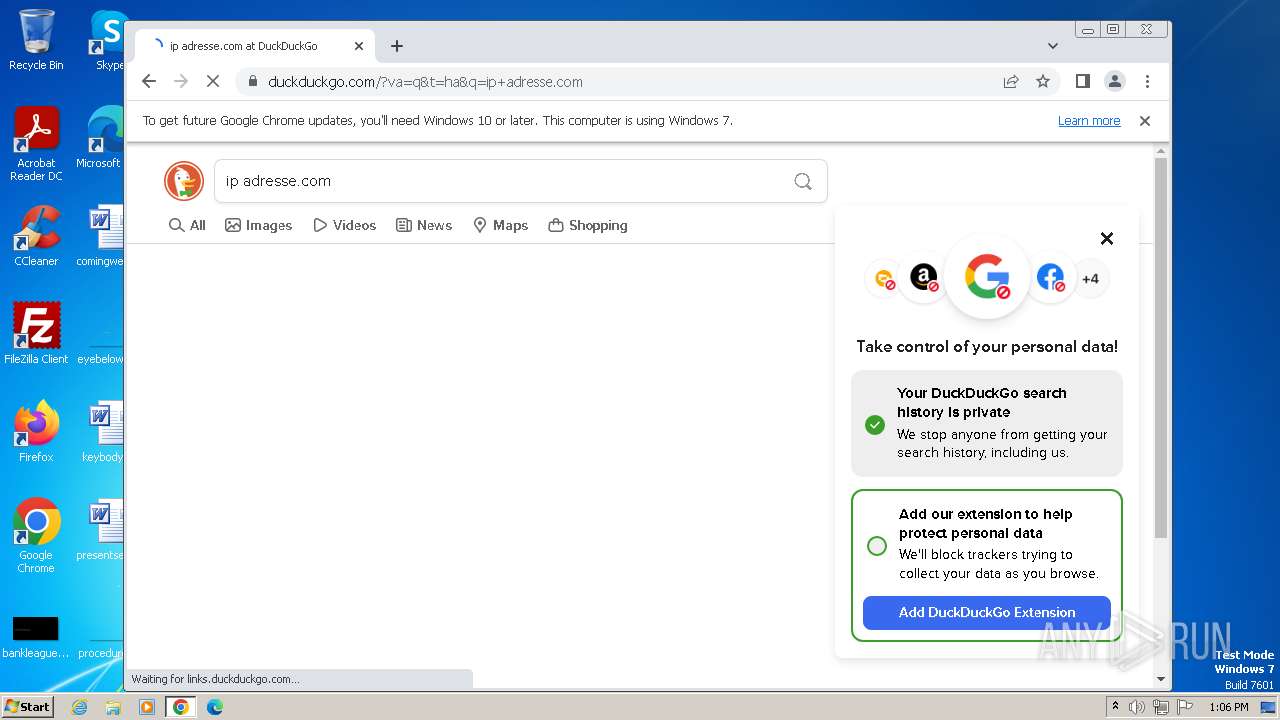Viewport: 1280px width, 720px height.
Task: Click the address bar URL
Action: click(x=425, y=82)
